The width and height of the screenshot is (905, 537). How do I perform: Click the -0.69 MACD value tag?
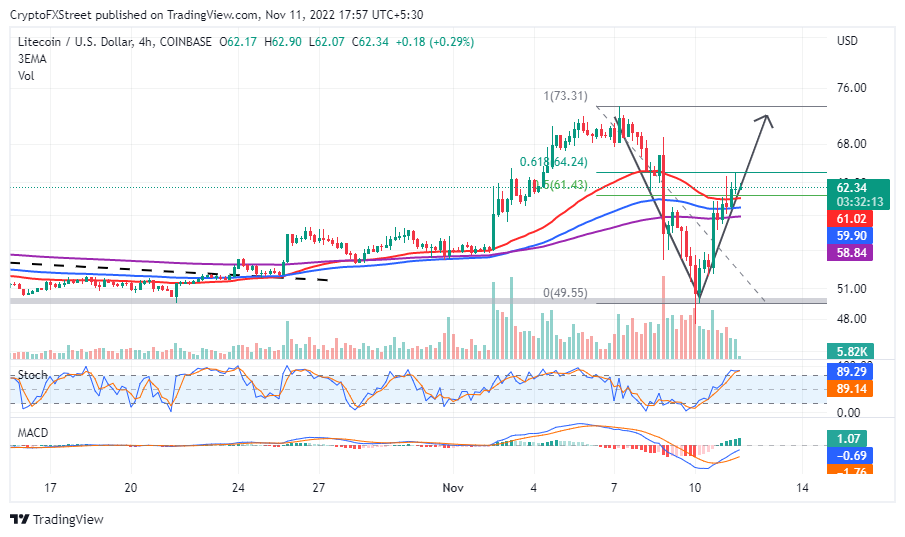click(852, 456)
